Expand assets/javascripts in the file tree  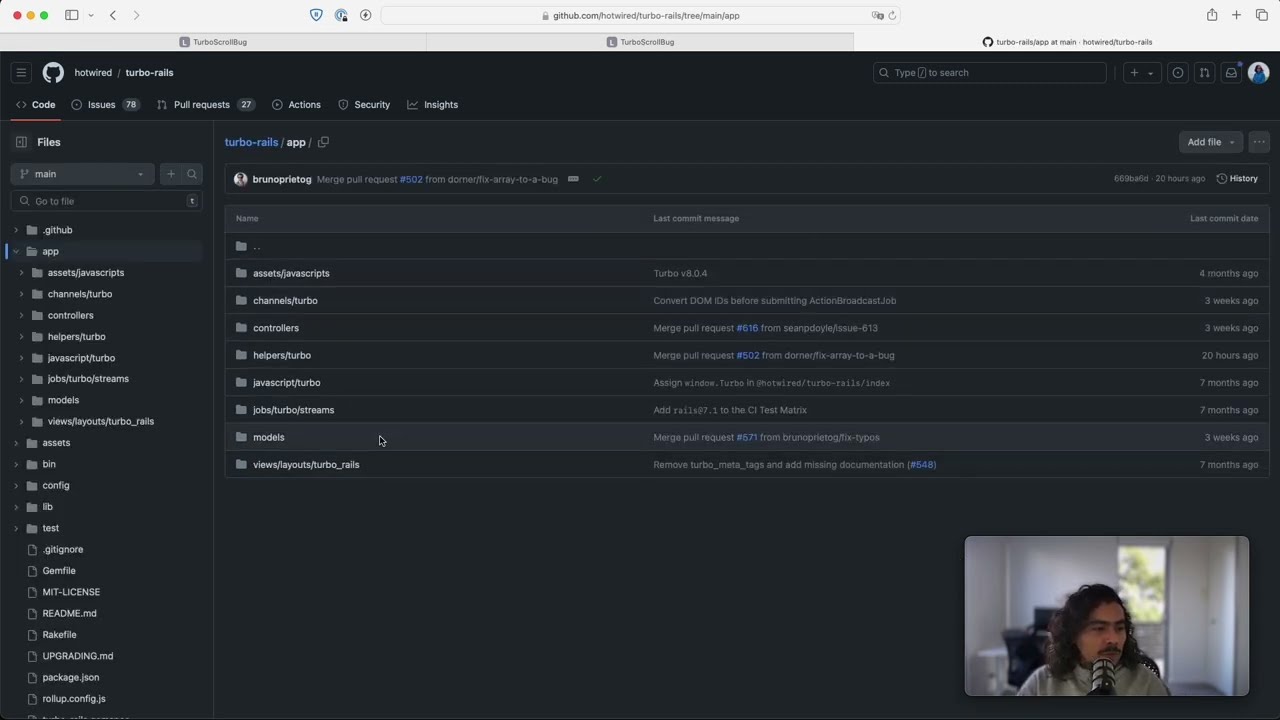pyautogui.click(x=22, y=273)
